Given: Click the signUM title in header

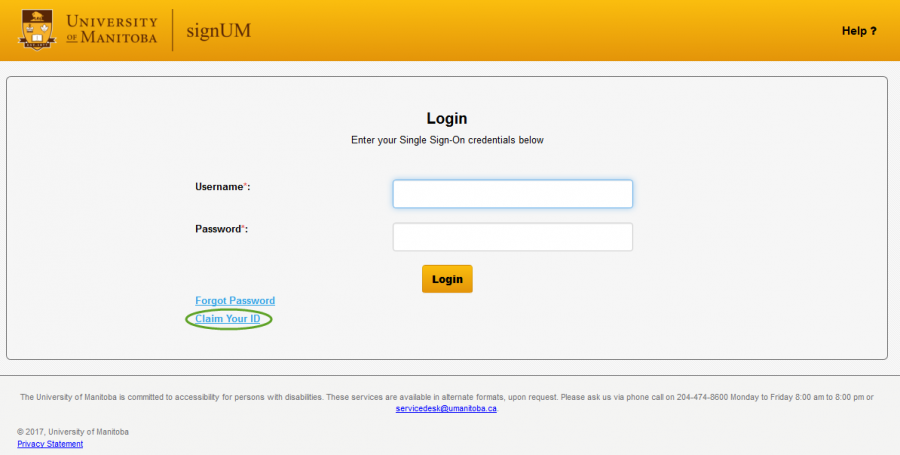Looking at the screenshot, I should coord(218,30).
